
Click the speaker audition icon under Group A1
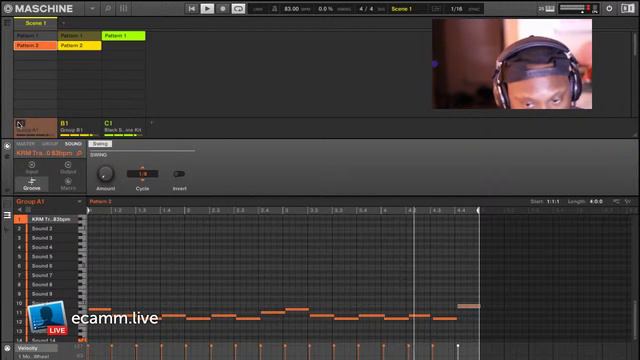click(x=20, y=210)
